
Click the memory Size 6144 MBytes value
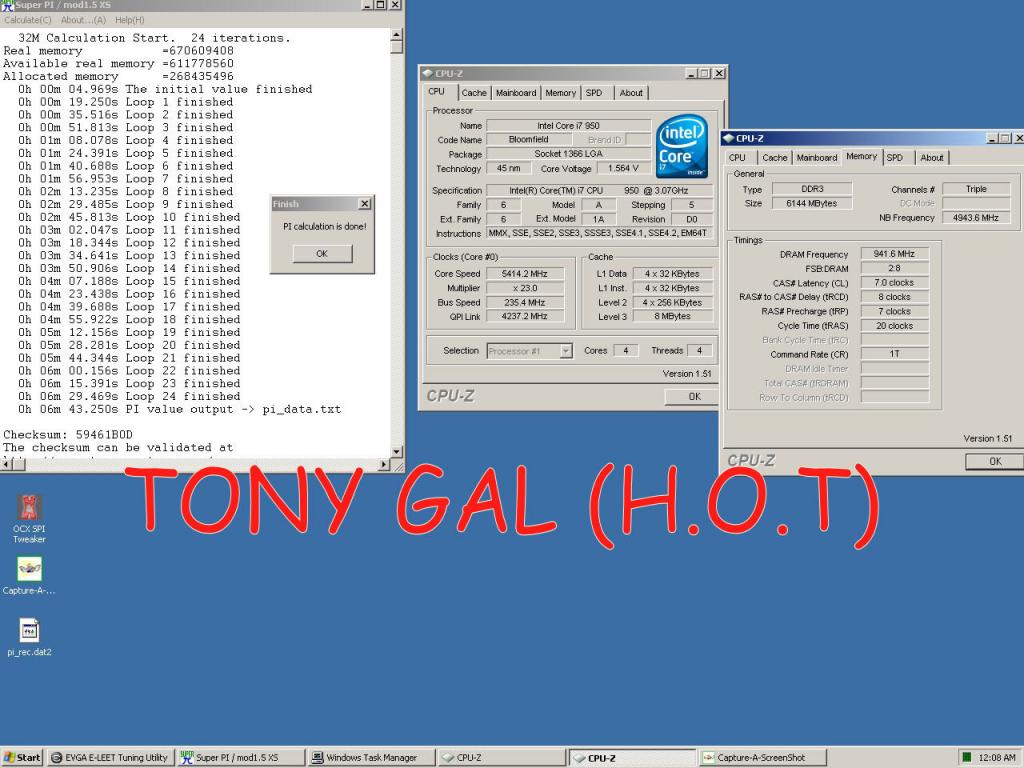812,203
